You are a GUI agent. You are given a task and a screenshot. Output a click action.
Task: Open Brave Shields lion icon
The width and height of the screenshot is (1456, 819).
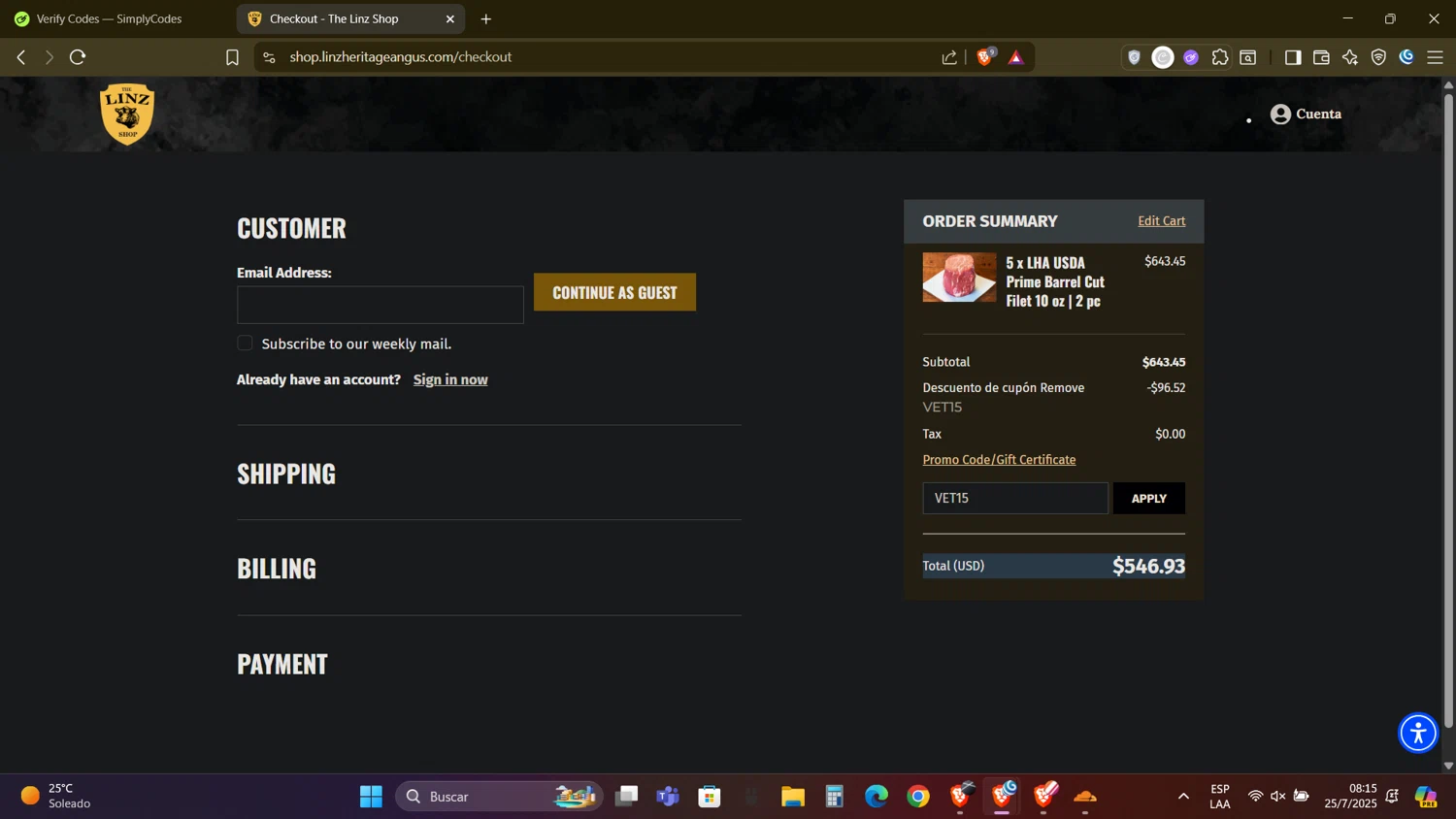tap(985, 57)
